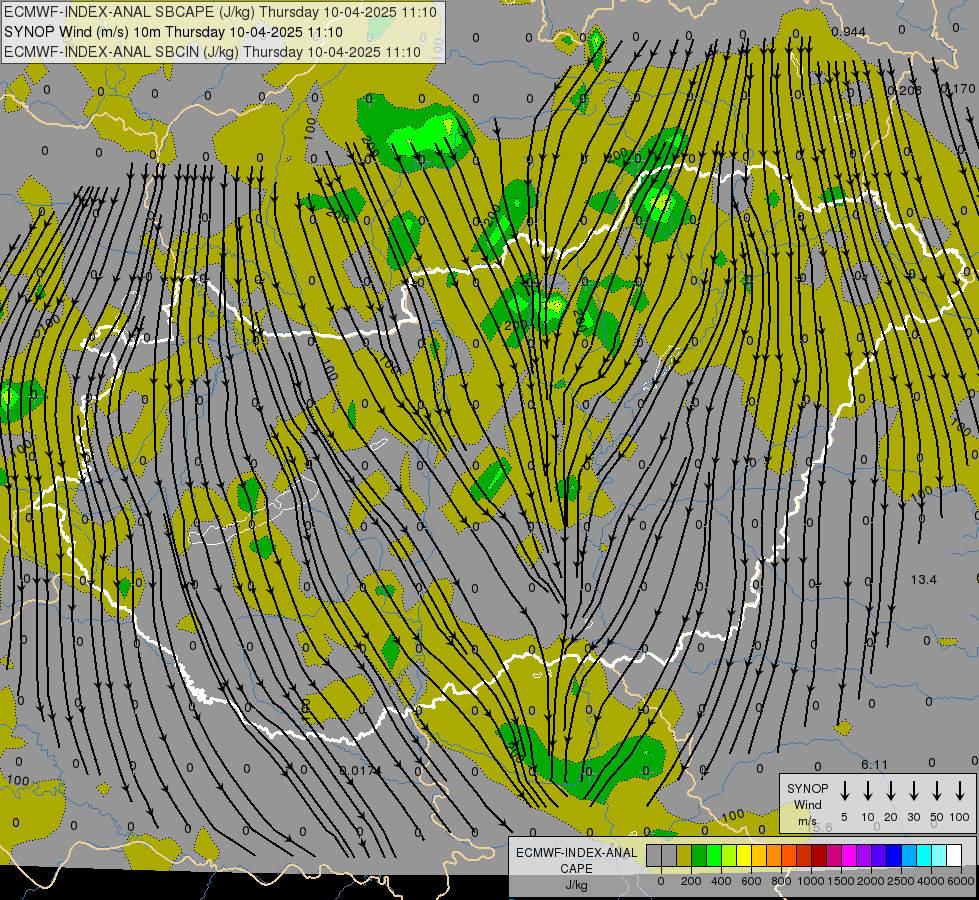
Task: Click the 600 tick label in CAPE legend
Action: click(x=751, y=881)
